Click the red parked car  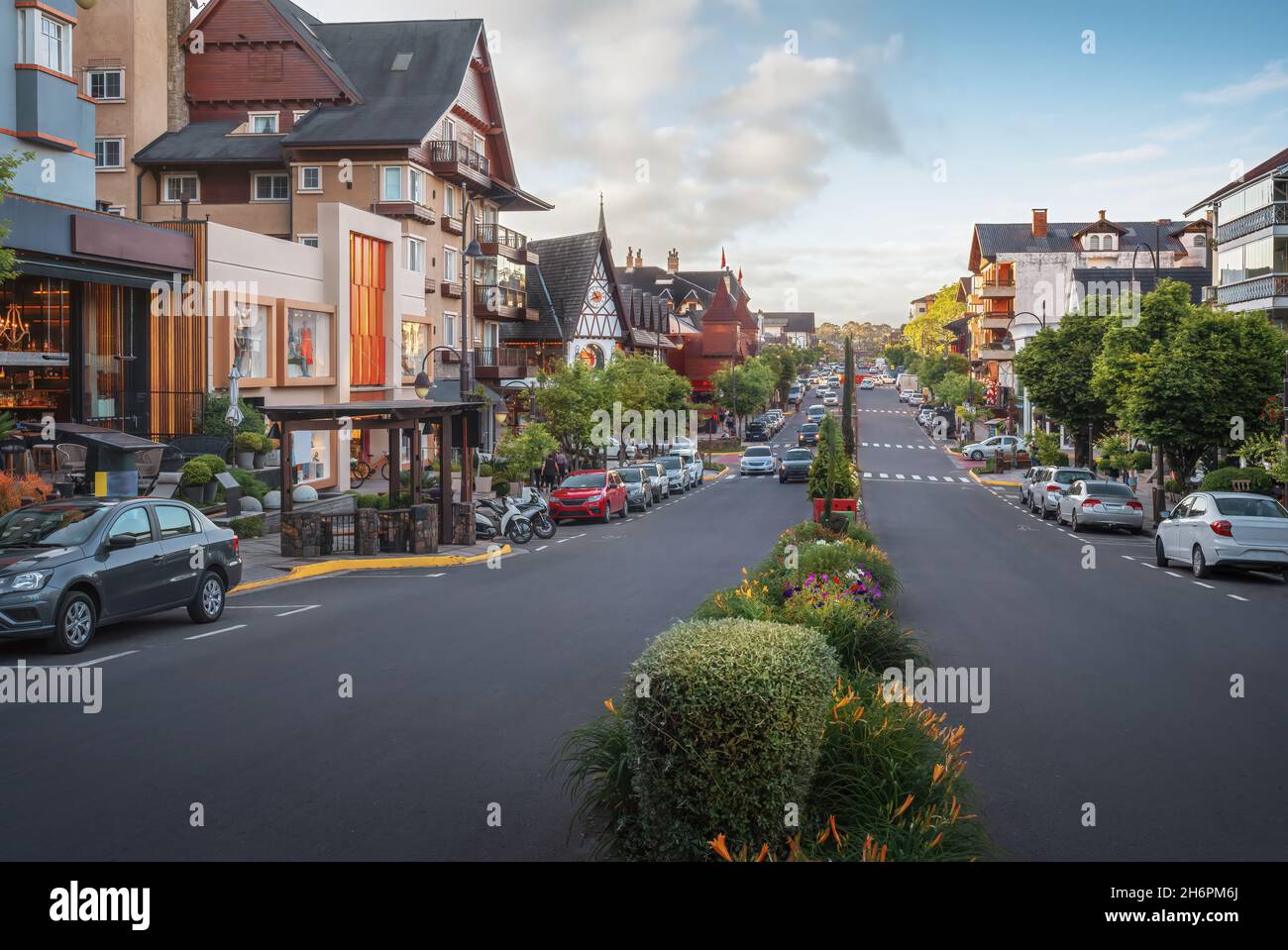tap(588, 494)
